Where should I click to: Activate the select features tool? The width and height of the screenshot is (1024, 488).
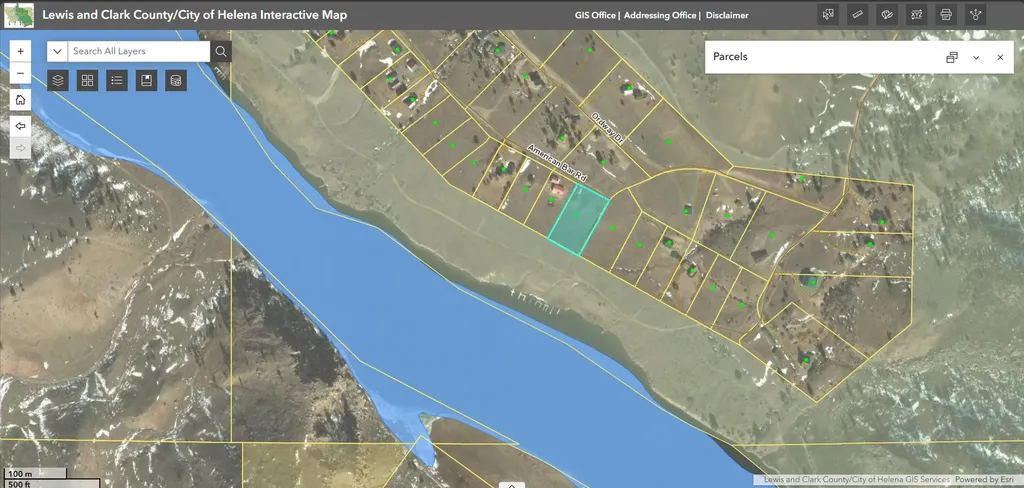(x=828, y=14)
